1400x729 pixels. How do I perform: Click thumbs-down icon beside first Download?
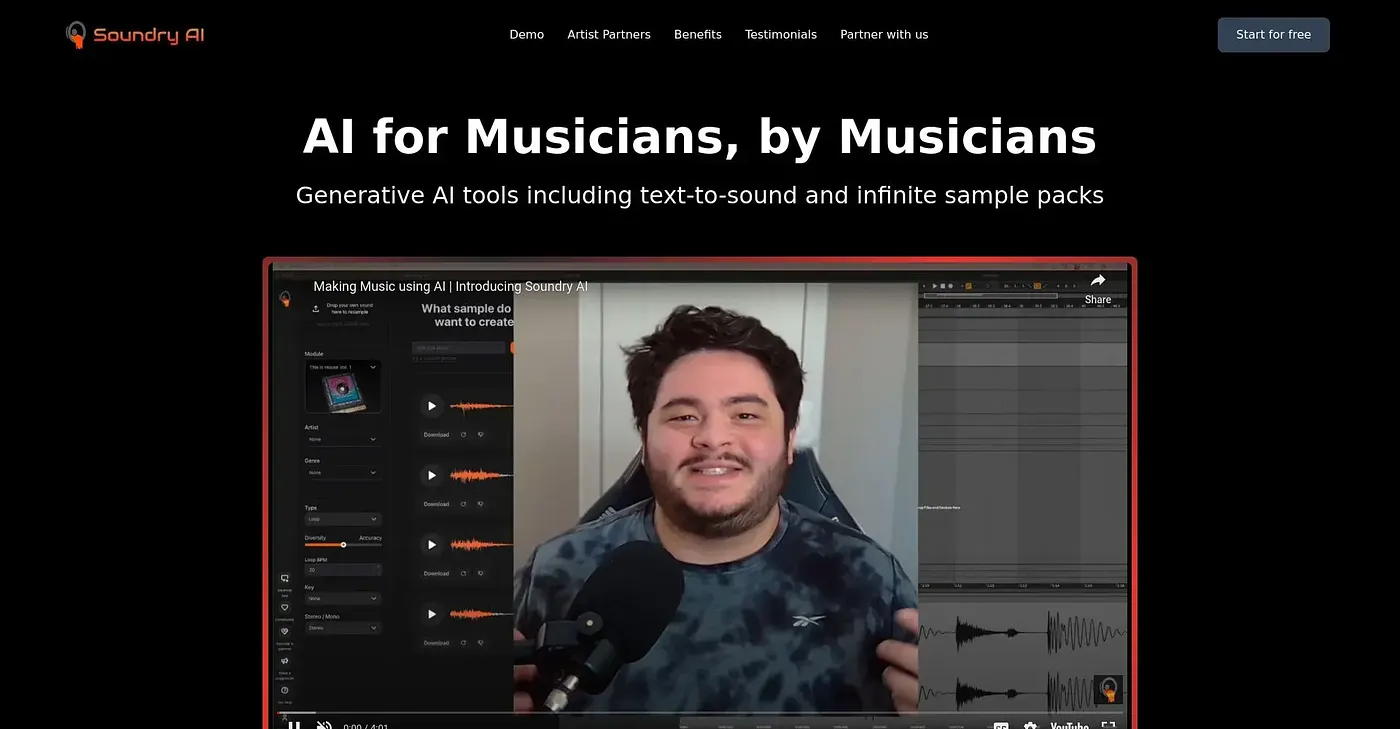click(481, 435)
